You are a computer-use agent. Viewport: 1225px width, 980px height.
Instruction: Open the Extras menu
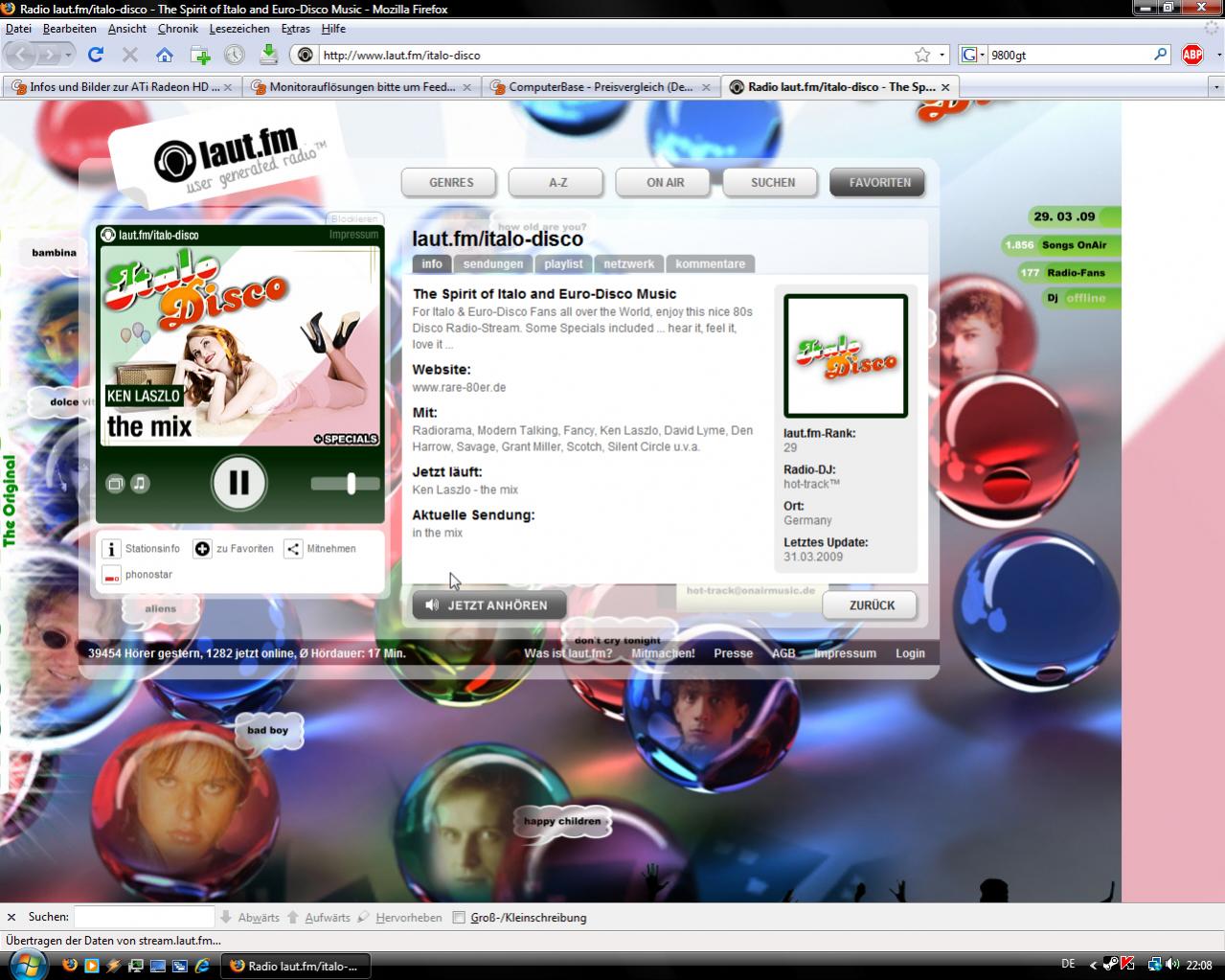pos(295,29)
